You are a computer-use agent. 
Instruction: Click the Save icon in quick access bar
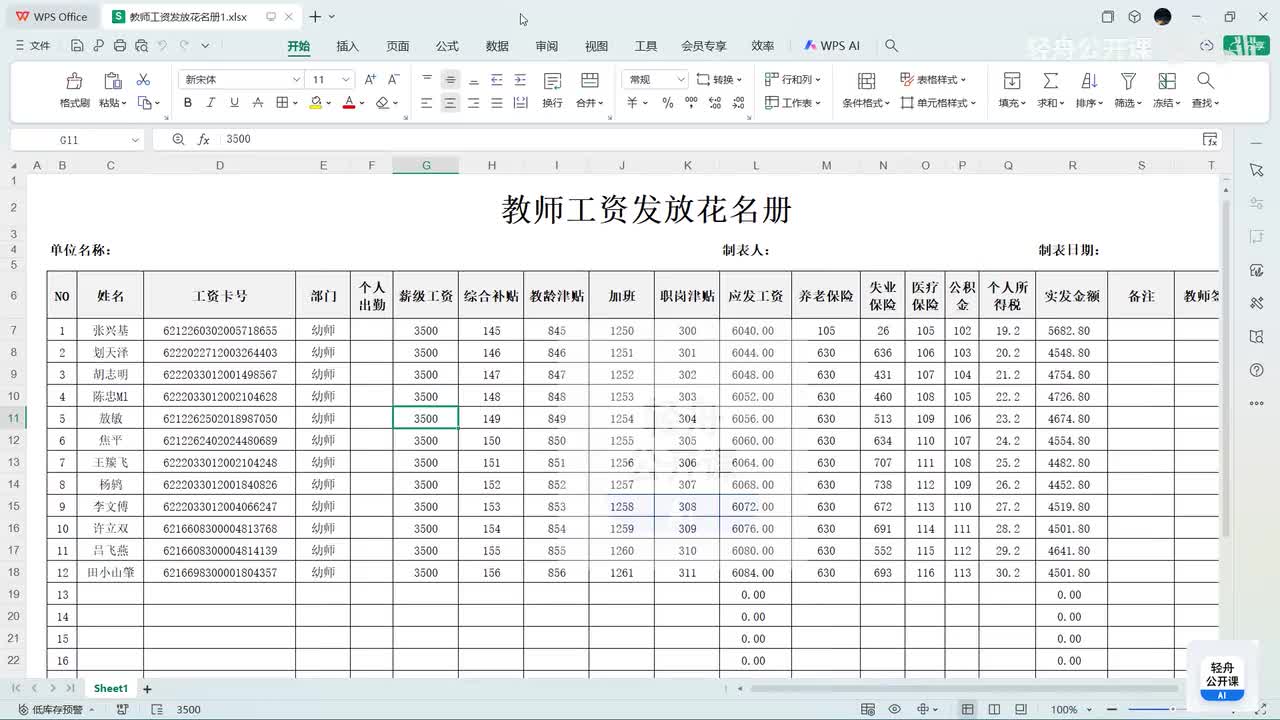[x=77, y=46]
